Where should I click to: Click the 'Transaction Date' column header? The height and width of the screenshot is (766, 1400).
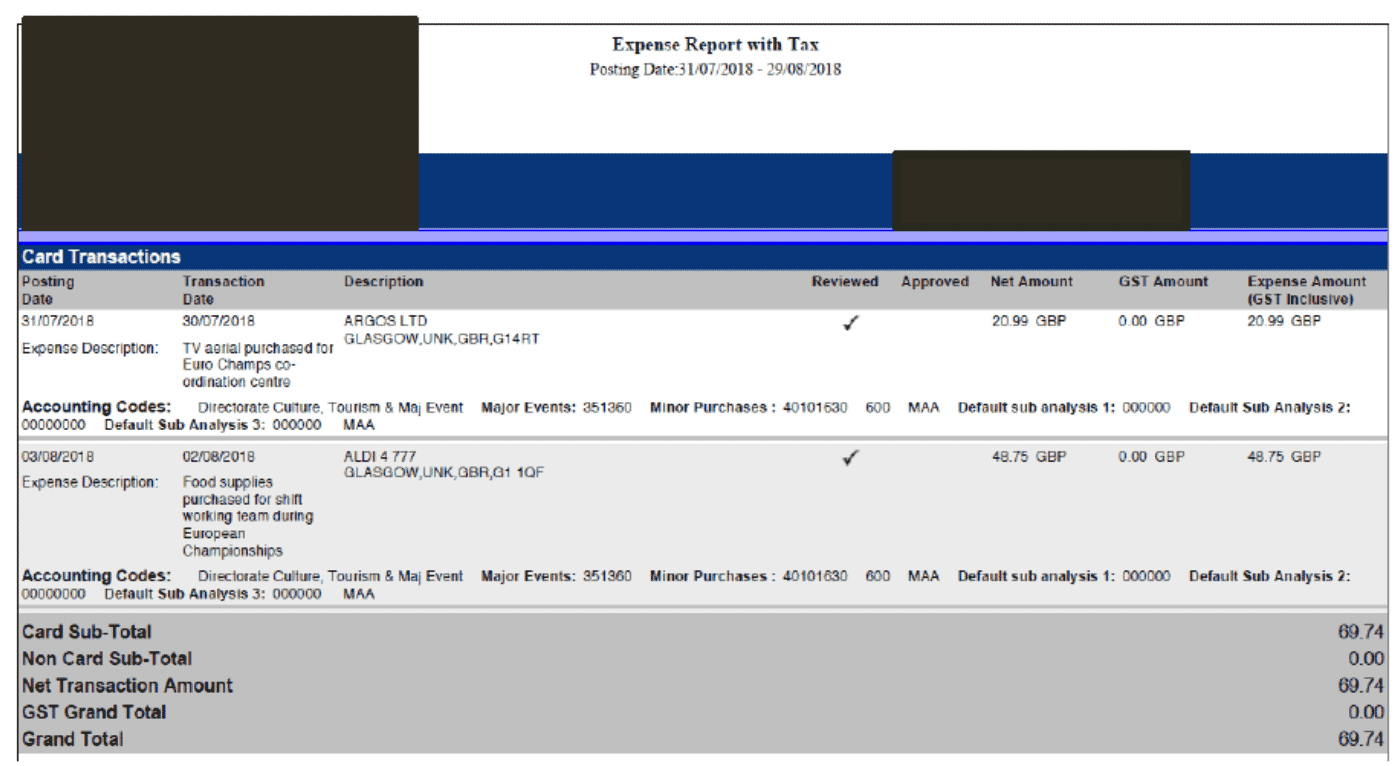tap(224, 290)
